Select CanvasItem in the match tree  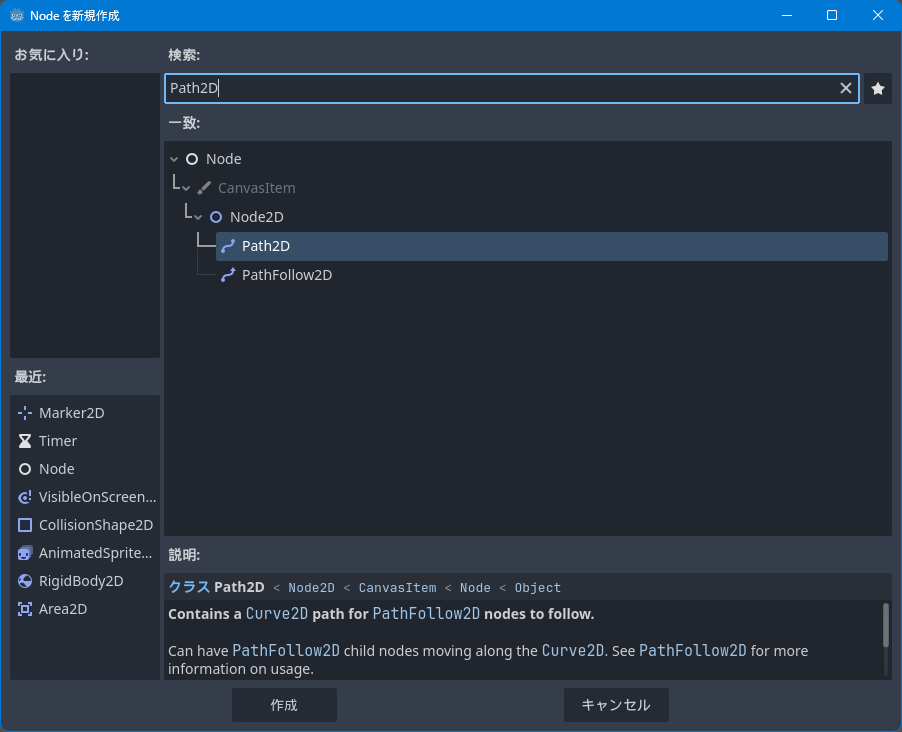(x=257, y=188)
